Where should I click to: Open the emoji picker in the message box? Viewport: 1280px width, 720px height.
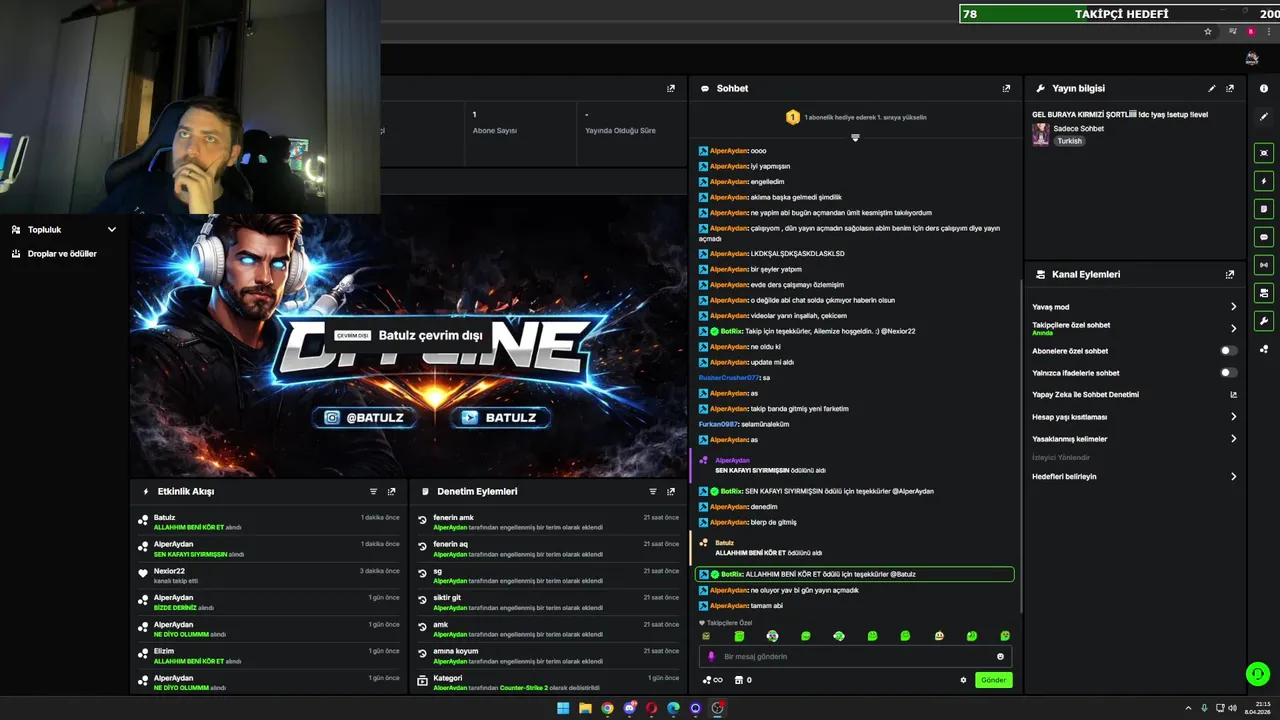click(1000, 657)
